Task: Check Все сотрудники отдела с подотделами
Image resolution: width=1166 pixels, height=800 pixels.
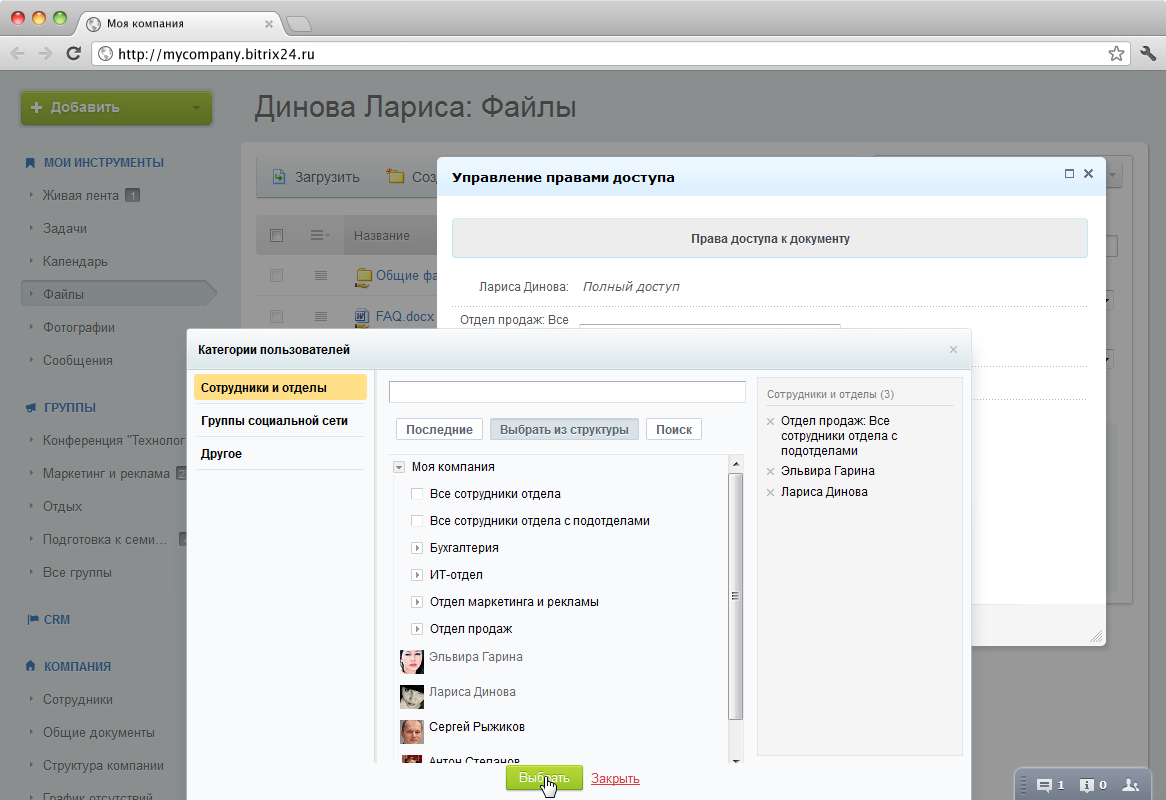Action: click(x=417, y=521)
